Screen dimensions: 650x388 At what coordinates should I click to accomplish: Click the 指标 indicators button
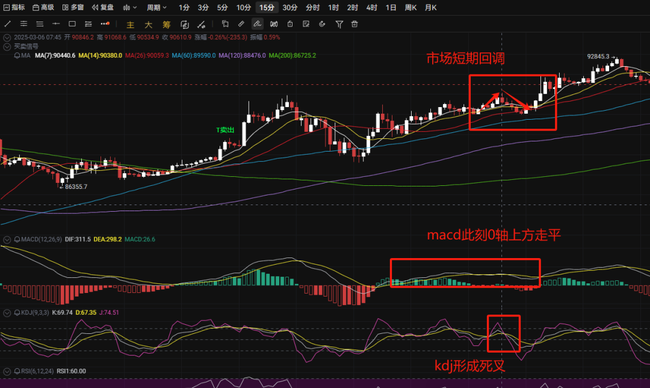(15, 7)
